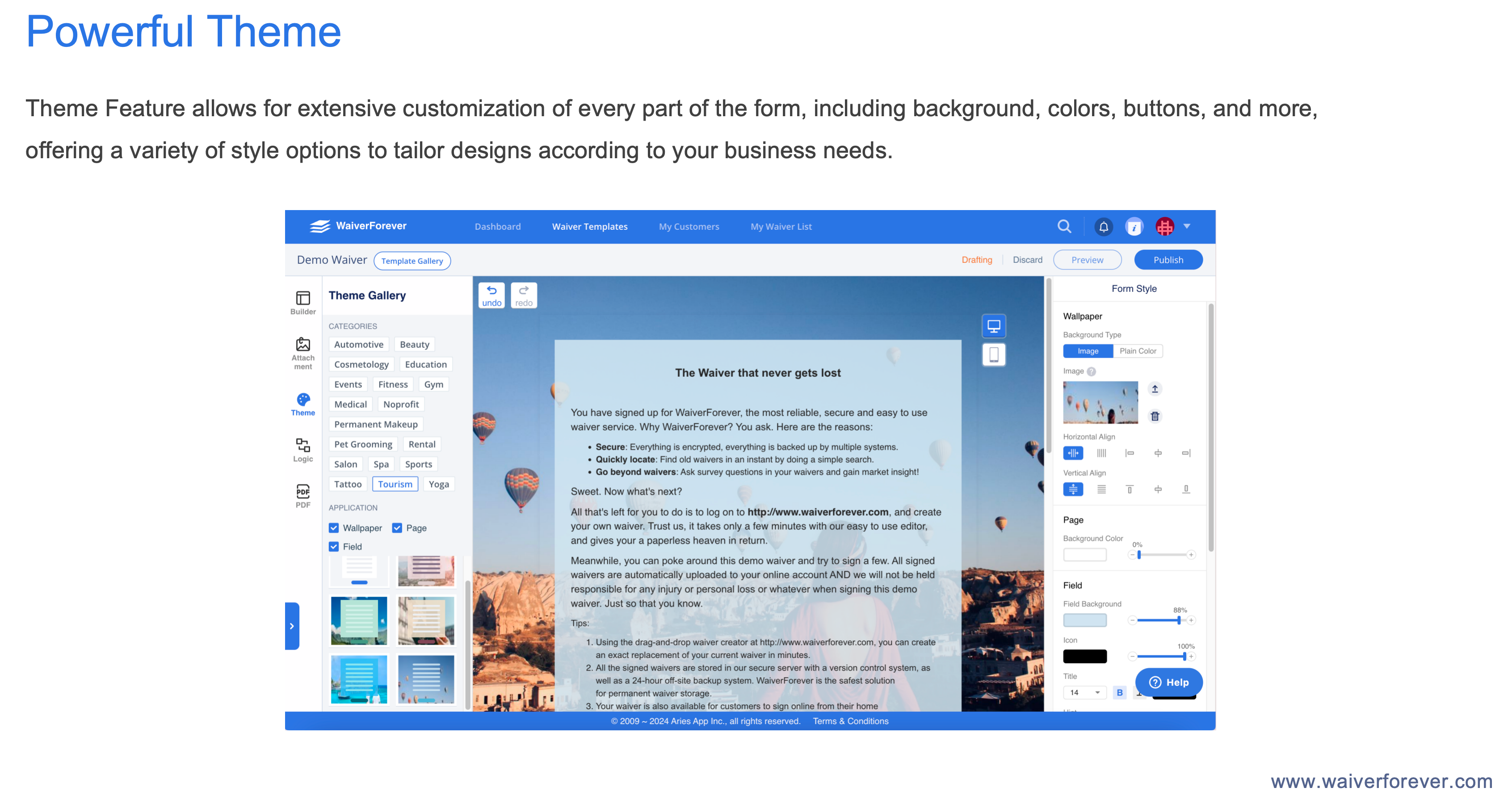Uncheck the Wallpaper application checkbox
1512x809 pixels.
click(x=334, y=528)
